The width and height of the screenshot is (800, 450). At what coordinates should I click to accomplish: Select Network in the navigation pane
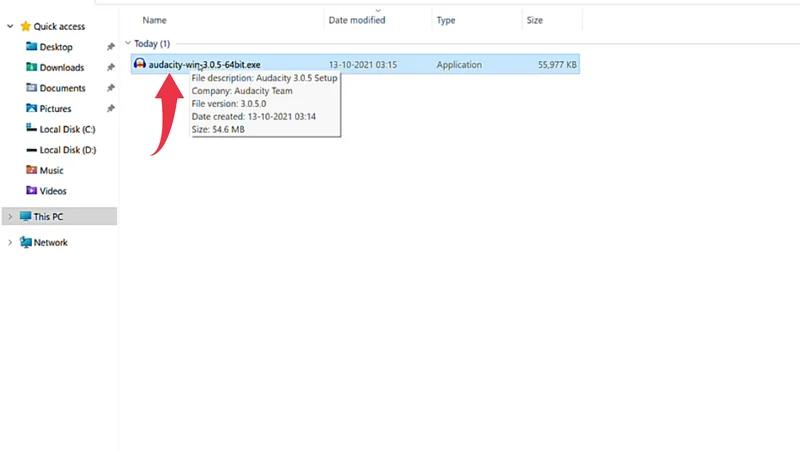(50, 242)
